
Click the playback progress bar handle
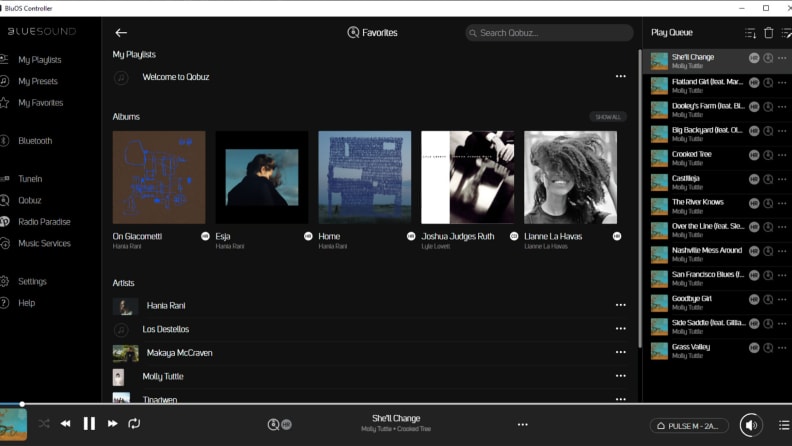[22, 404]
